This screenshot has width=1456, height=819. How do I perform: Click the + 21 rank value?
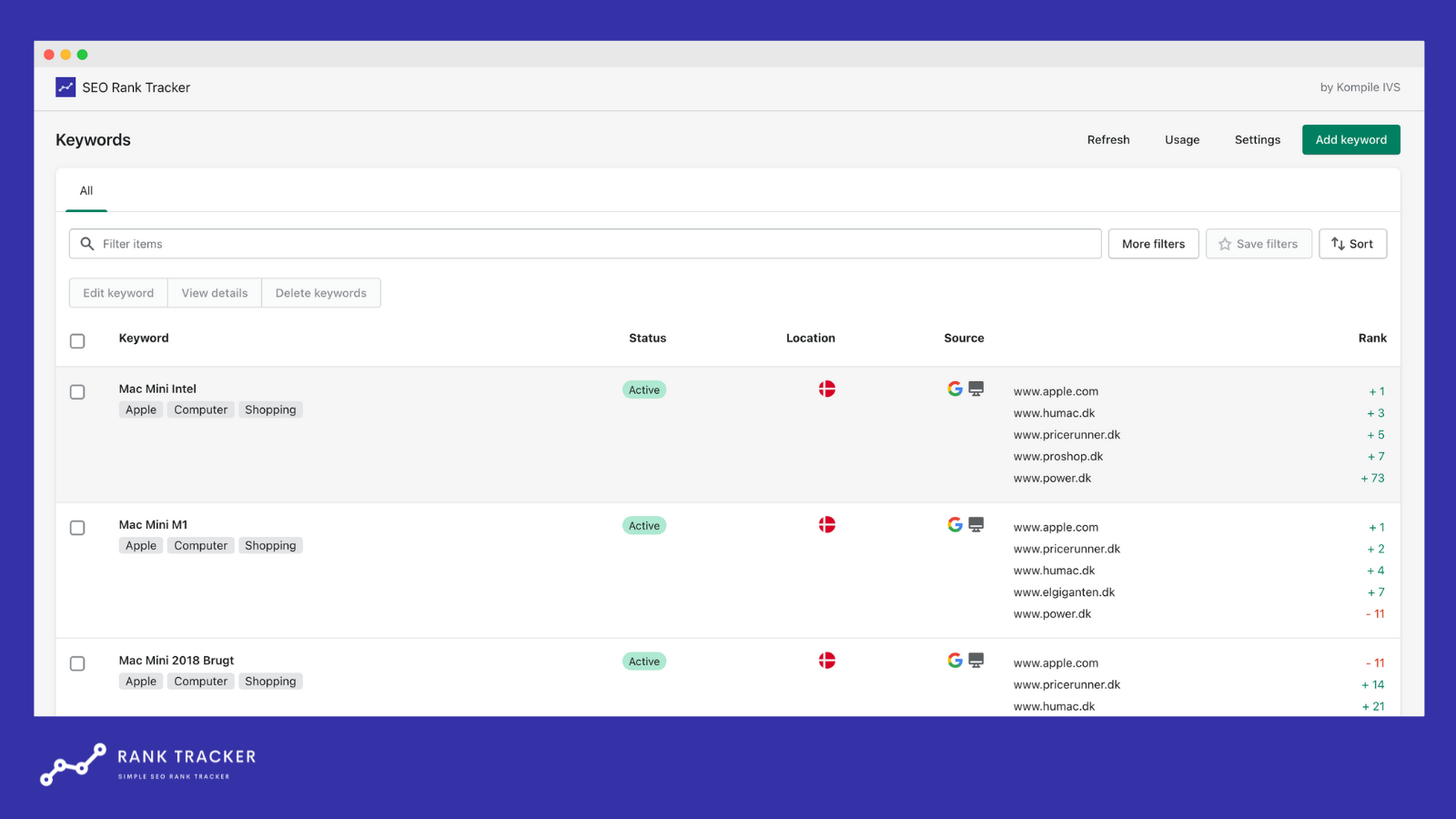pos(1372,707)
